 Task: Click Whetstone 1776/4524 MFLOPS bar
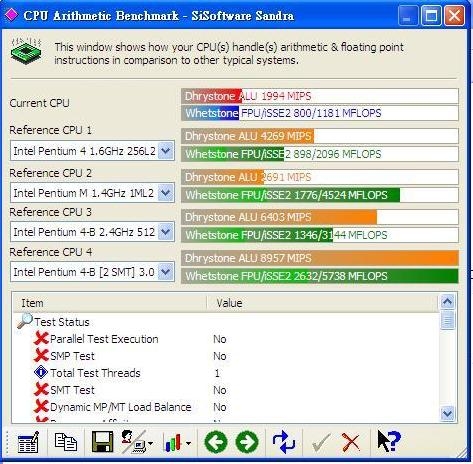click(x=320, y=195)
